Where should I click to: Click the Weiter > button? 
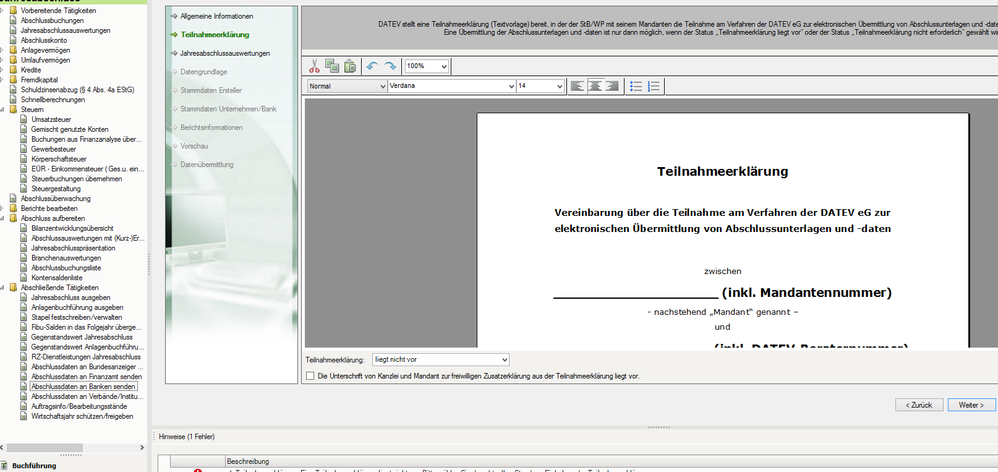point(971,405)
